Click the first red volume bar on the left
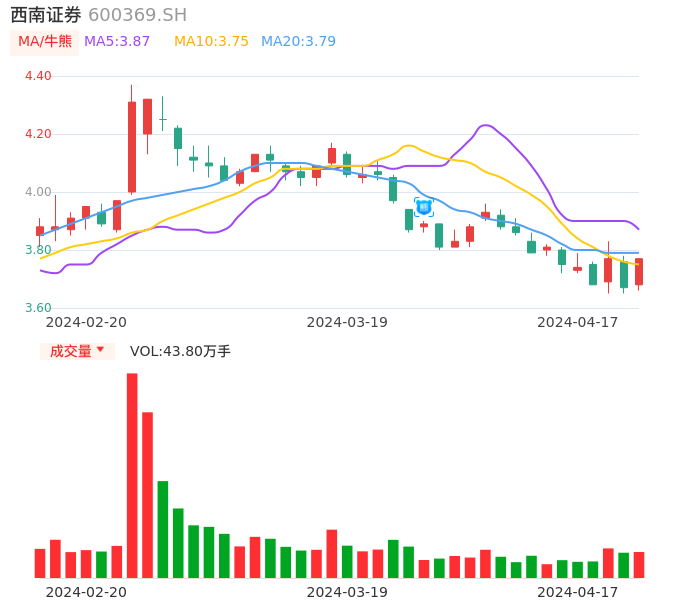This screenshot has width=686, height=606. (x=40, y=564)
